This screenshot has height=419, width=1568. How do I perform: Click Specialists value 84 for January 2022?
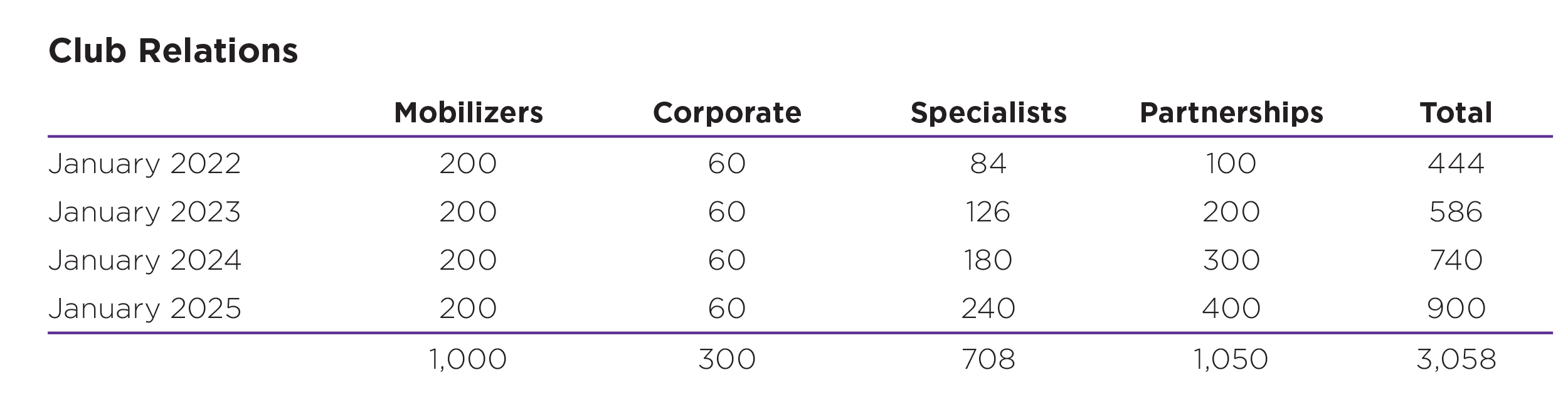[988, 164]
